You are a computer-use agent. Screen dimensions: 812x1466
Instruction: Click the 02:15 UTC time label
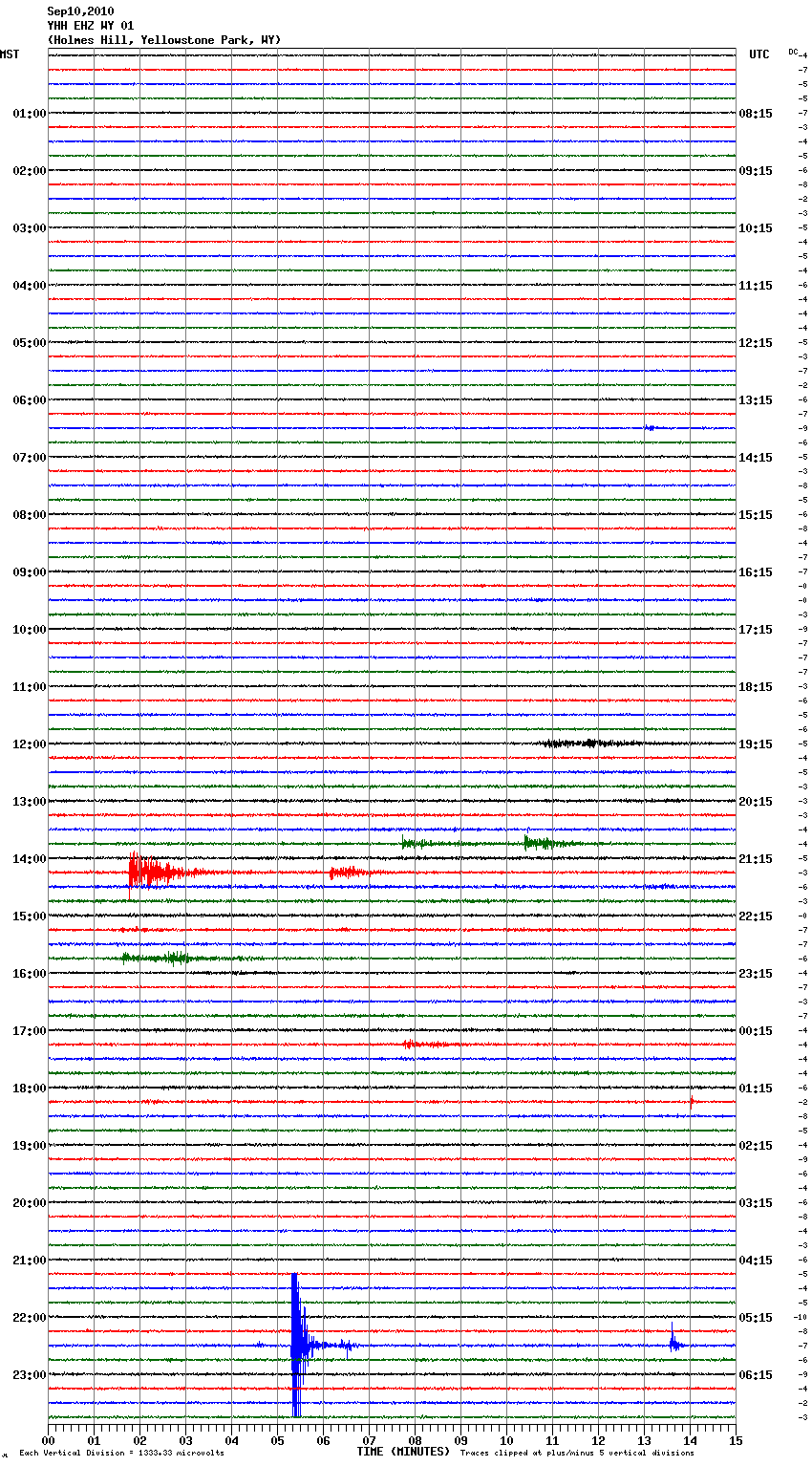756,1146
